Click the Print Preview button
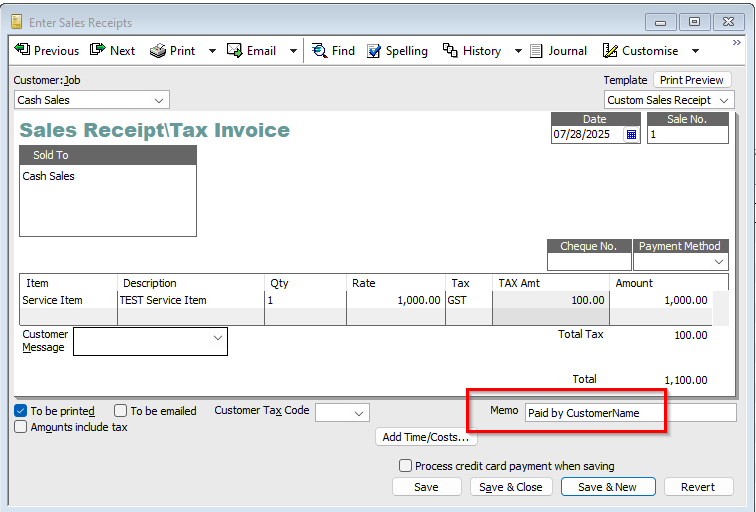 coord(692,80)
